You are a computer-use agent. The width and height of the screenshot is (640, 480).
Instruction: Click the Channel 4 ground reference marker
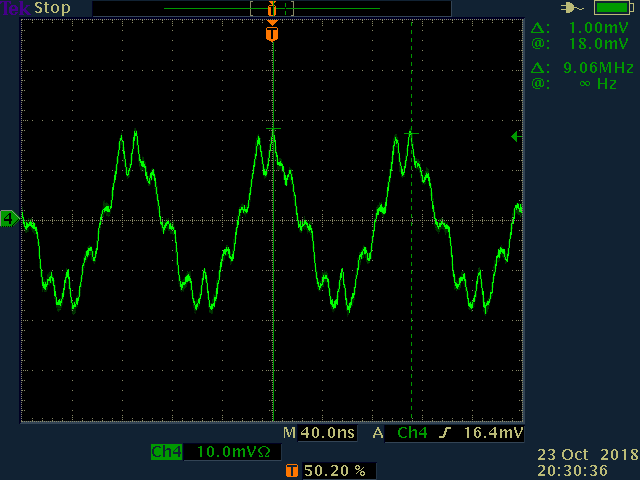[9, 219]
